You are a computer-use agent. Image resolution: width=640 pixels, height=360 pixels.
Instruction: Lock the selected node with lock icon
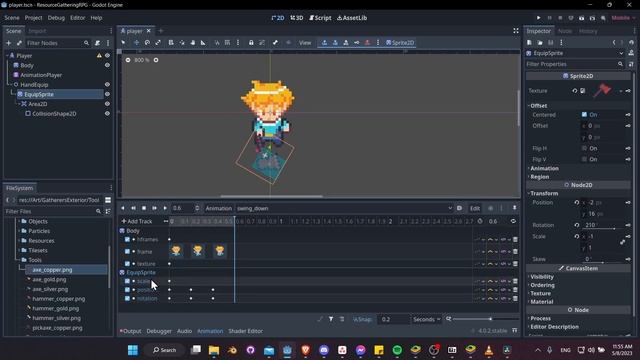point(251,43)
